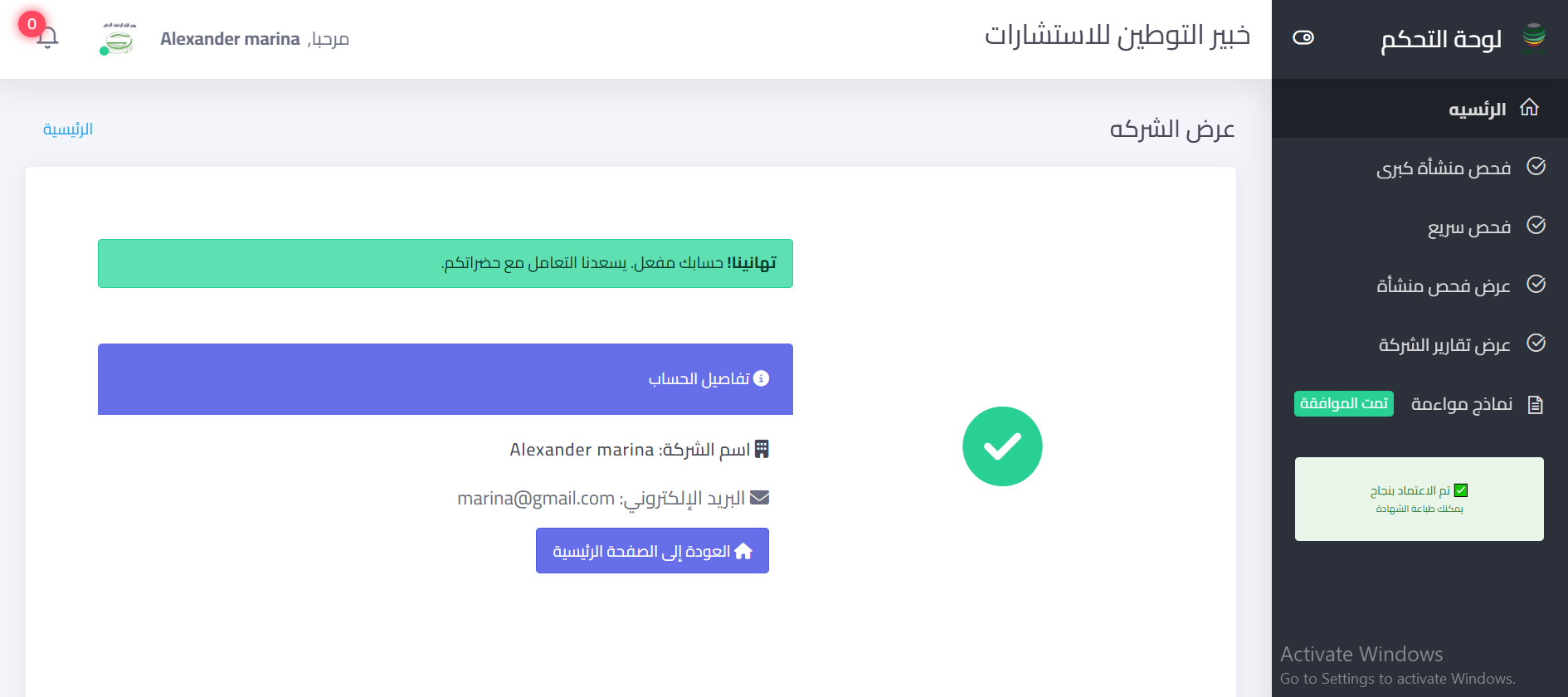This screenshot has height=697, width=1568.
Task: Click the green checkbox in approval notice
Action: pyautogui.click(x=1461, y=490)
